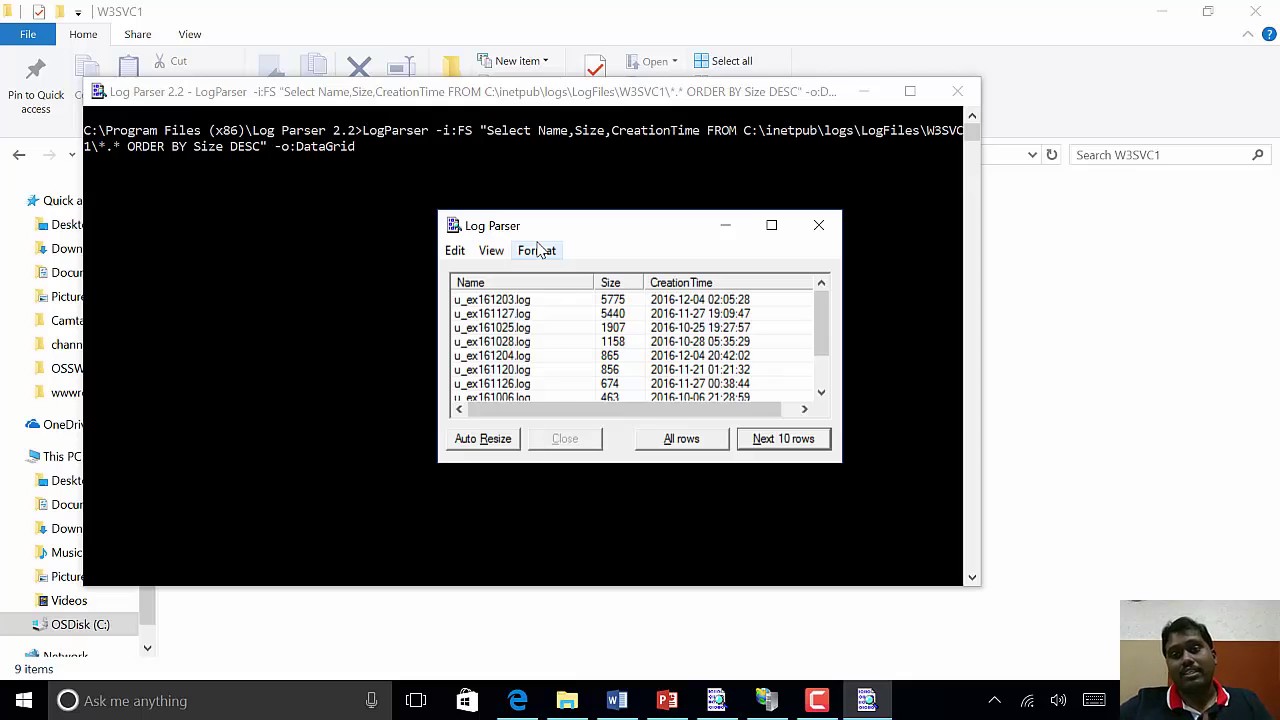Open the Windows Store taskbar icon
1280x720 pixels.
pyautogui.click(x=467, y=701)
